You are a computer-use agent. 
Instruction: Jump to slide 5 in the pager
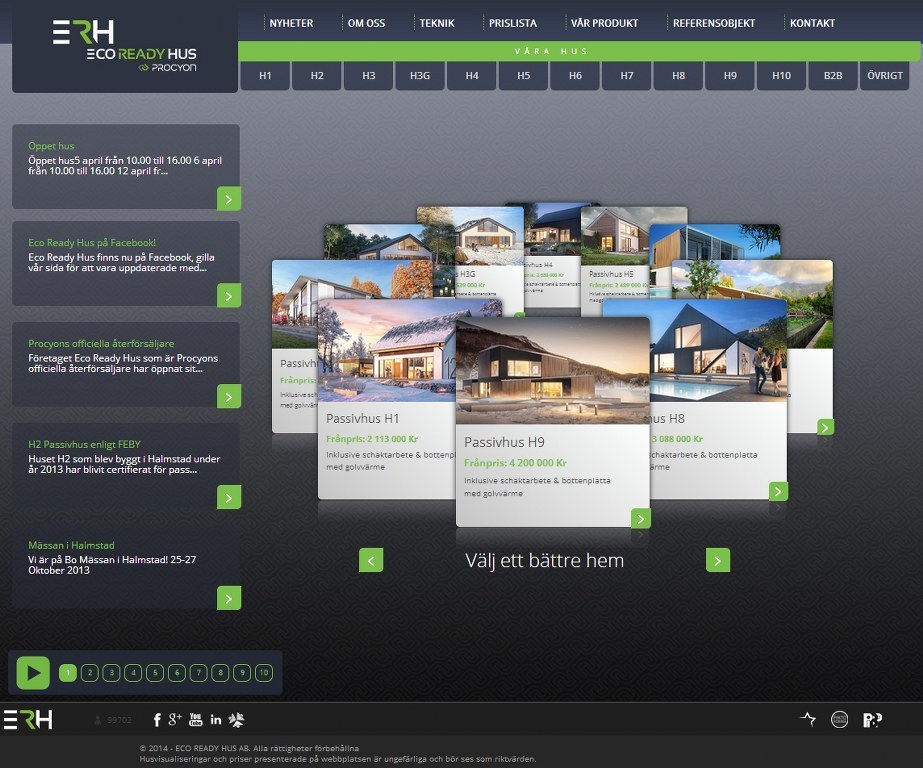tap(155, 673)
